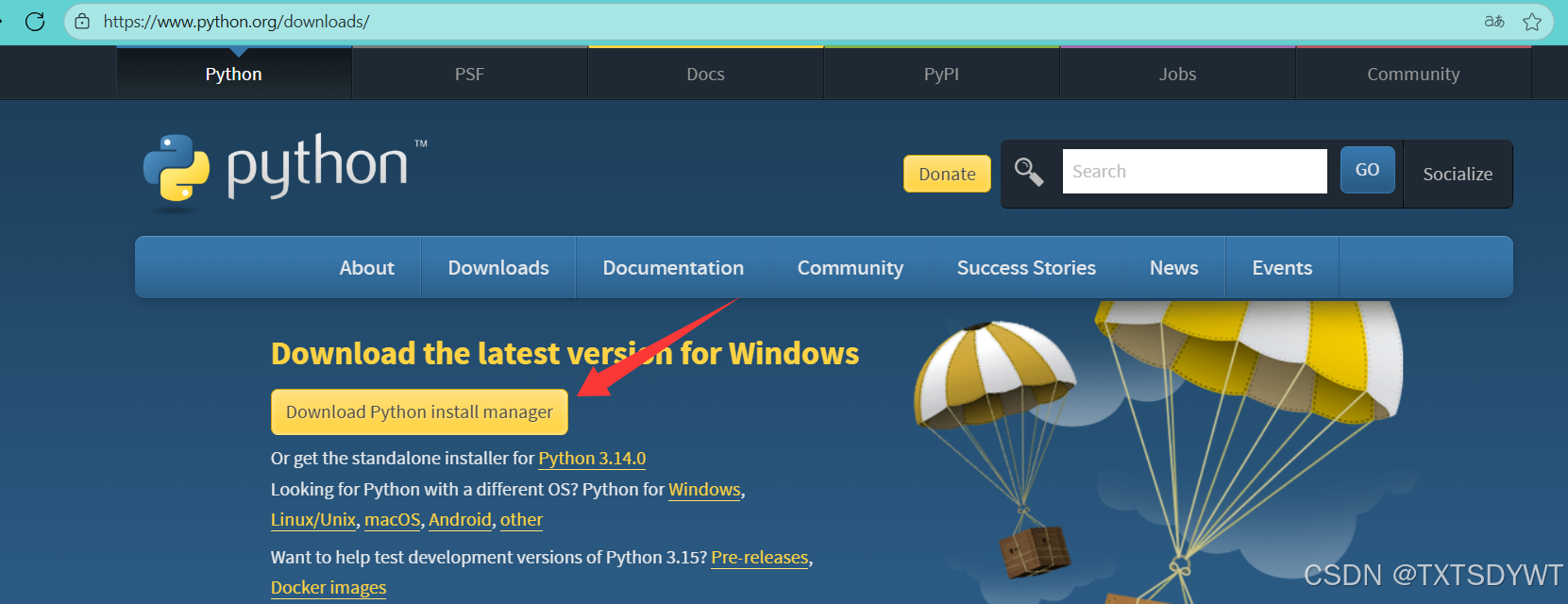Click the 'Download the latest version for Windows' heading
Image resolution: width=1568 pixels, height=604 pixels.
point(565,353)
